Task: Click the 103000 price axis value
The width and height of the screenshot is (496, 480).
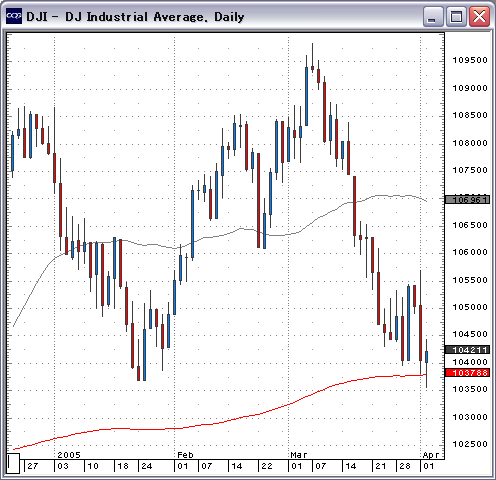Action: (470, 417)
